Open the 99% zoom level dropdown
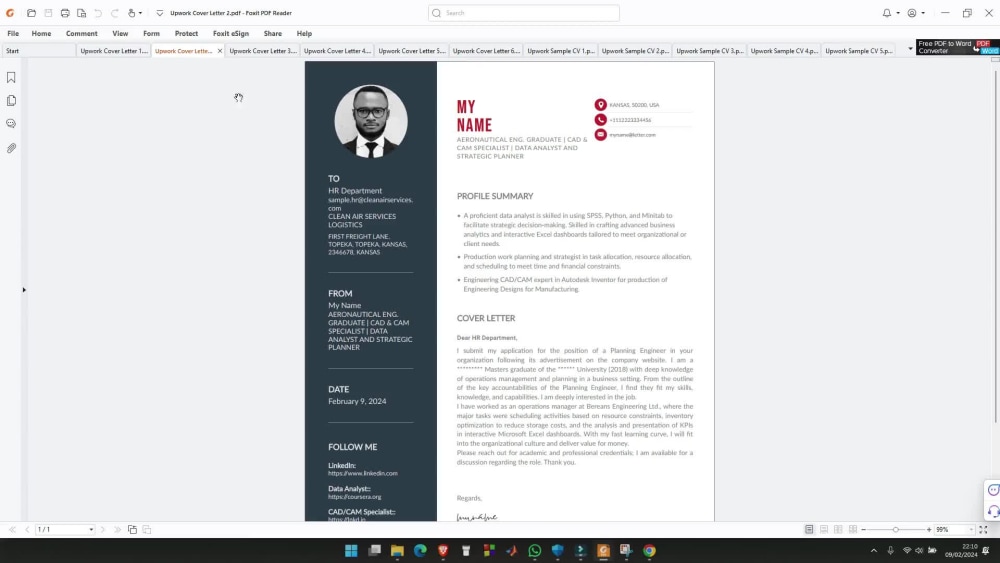The height and width of the screenshot is (563, 1000). coord(971,530)
